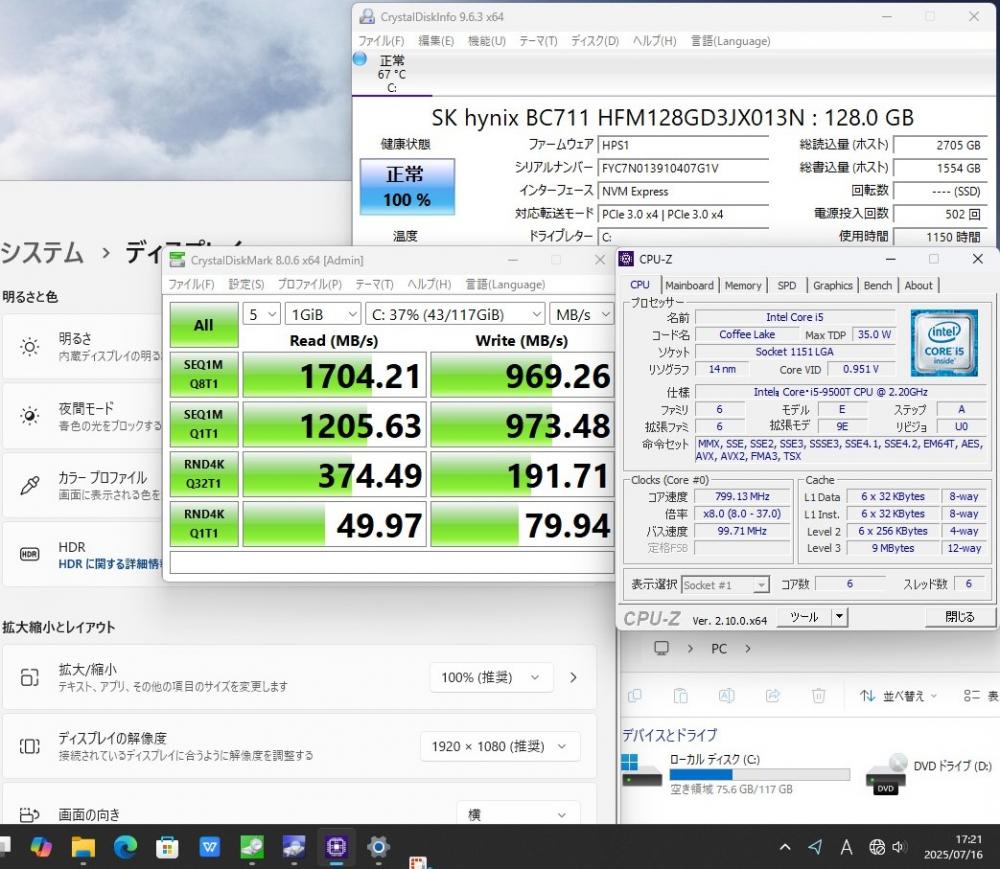Open CrystalDiskInfo's 機能(U) menu

point(486,41)
